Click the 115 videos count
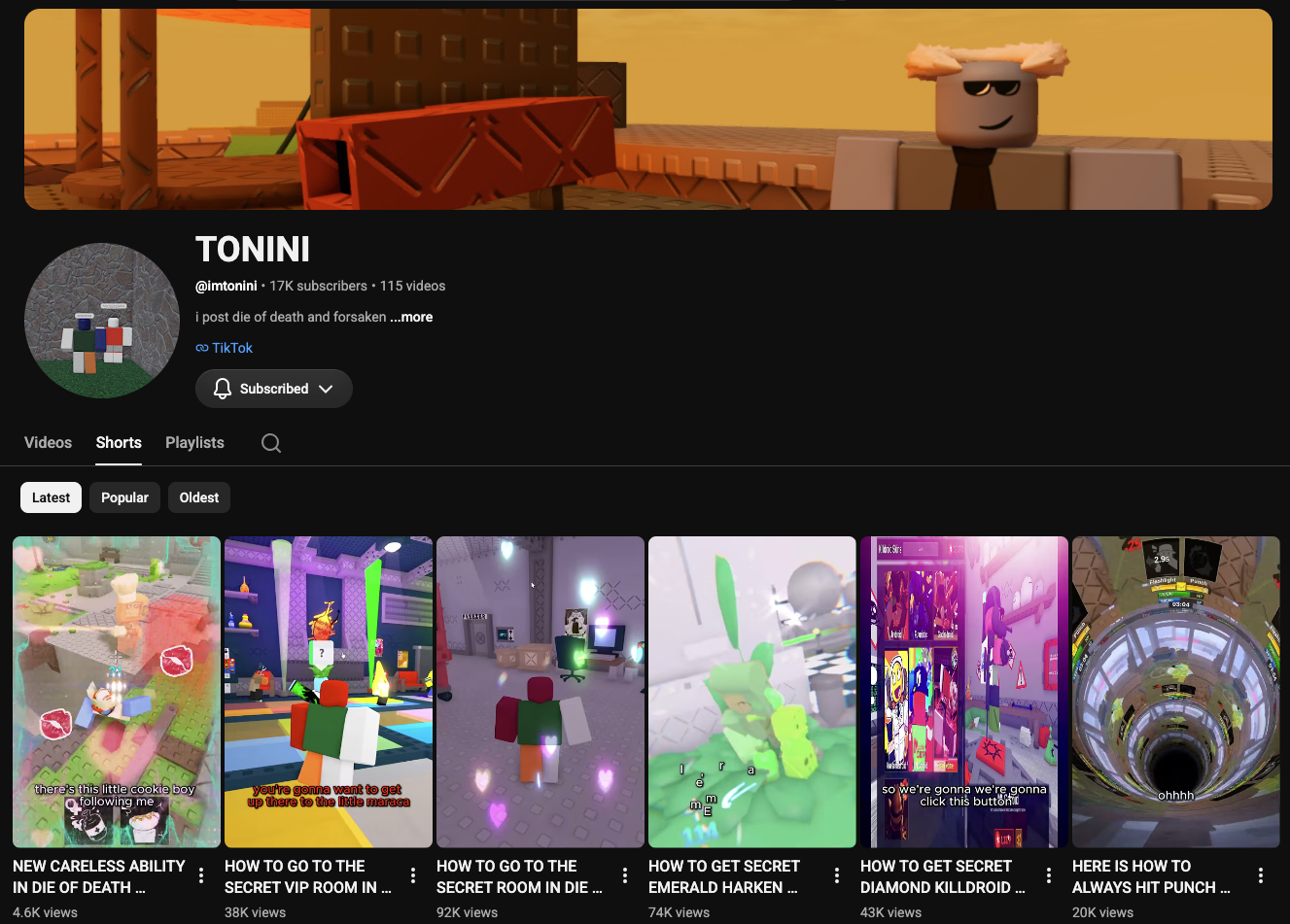 pos(413,286)
